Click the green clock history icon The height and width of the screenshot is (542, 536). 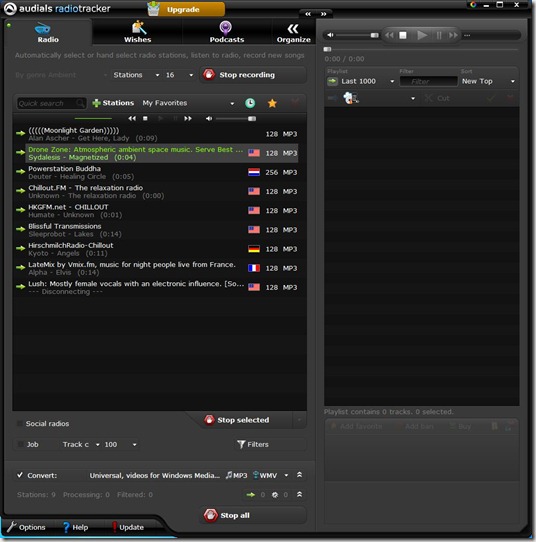250,103
